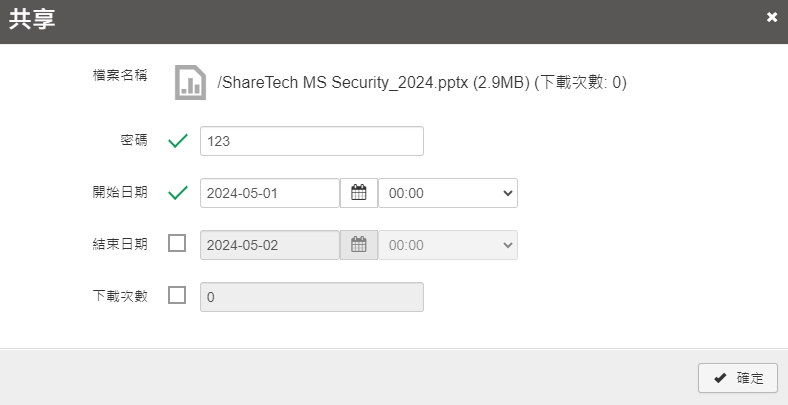Close the 共享 dialog with the X icon

pos(772,18)
